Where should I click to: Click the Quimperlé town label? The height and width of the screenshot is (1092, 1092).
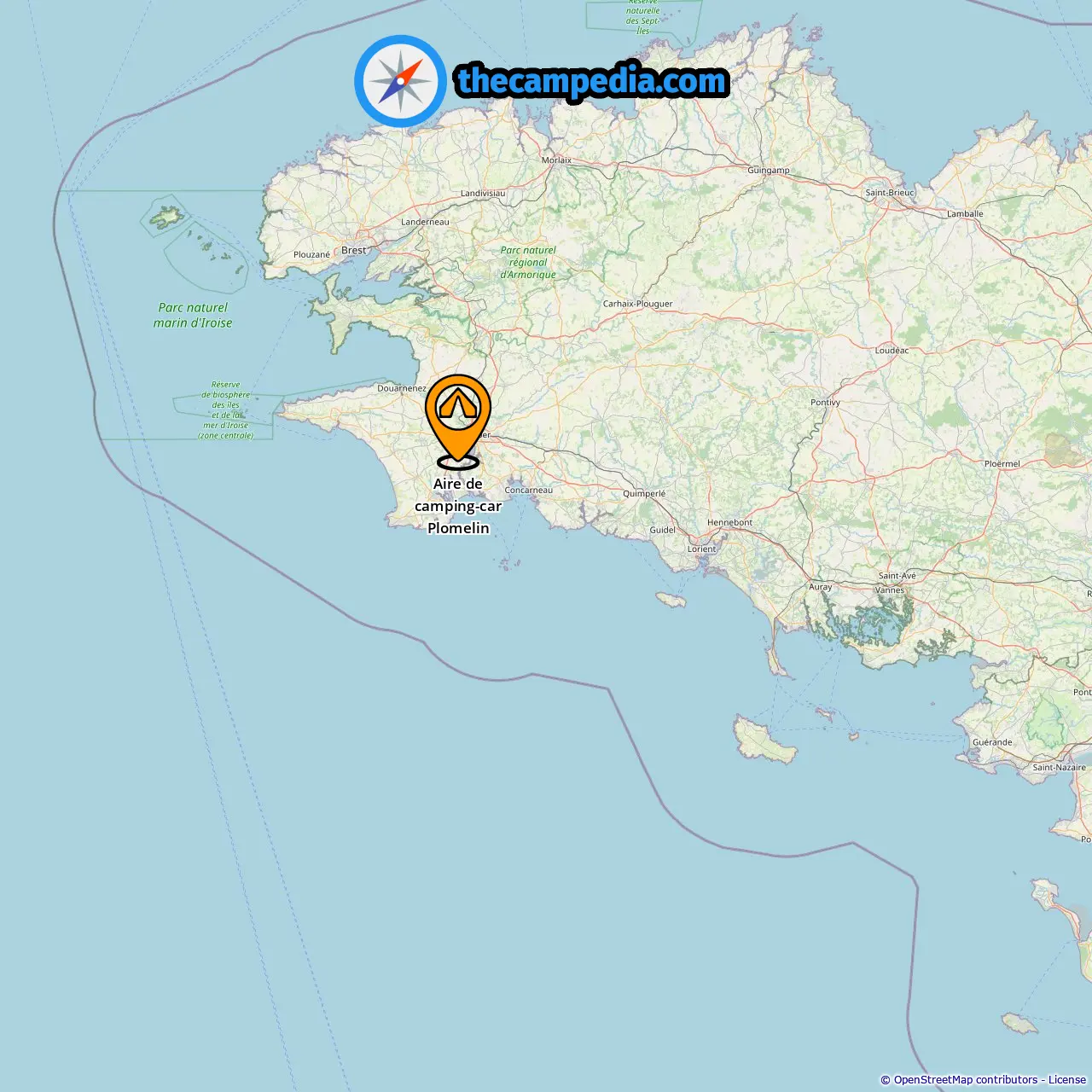[644, 493]
